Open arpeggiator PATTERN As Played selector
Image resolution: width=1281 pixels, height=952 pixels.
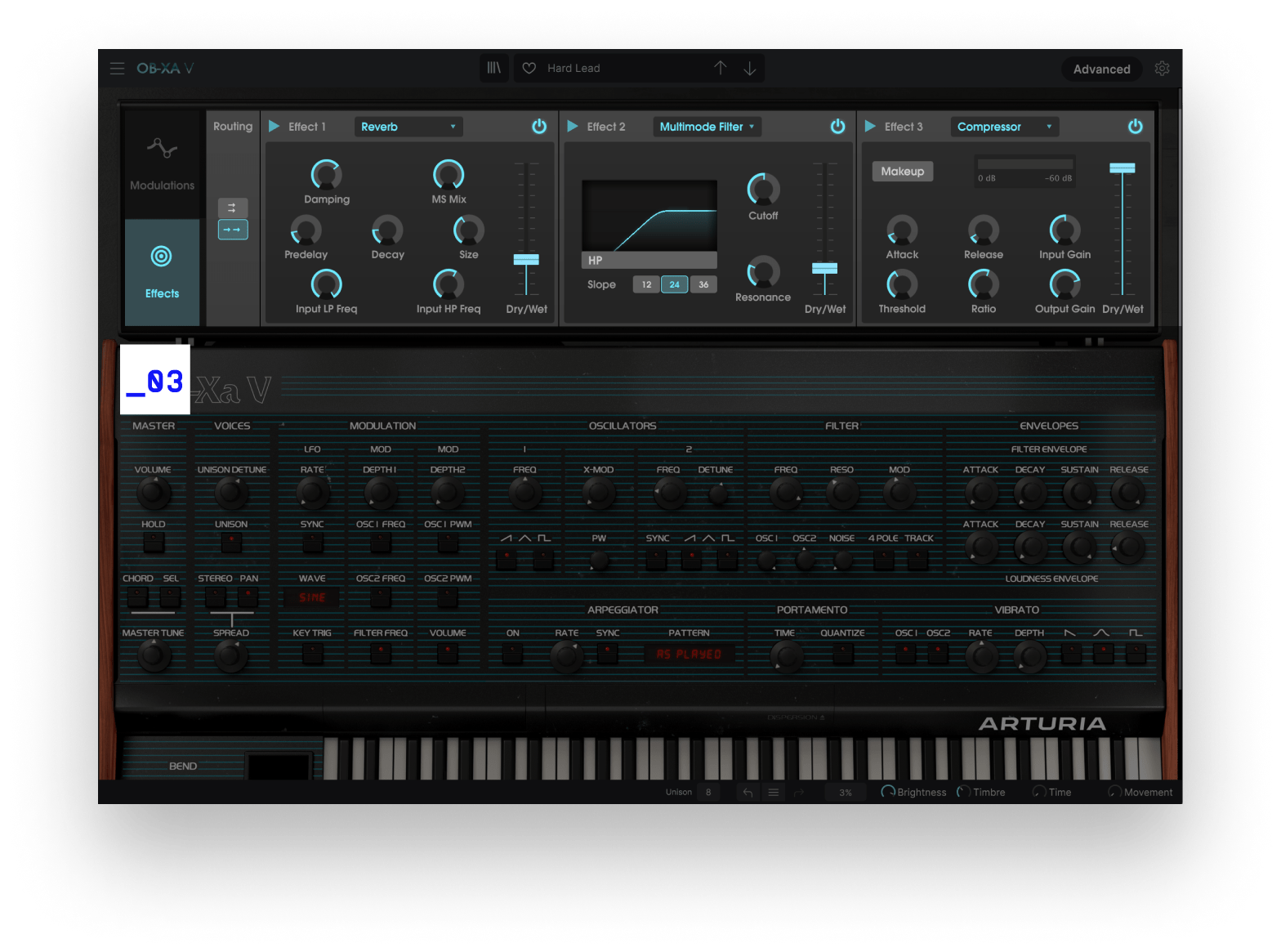689,654
